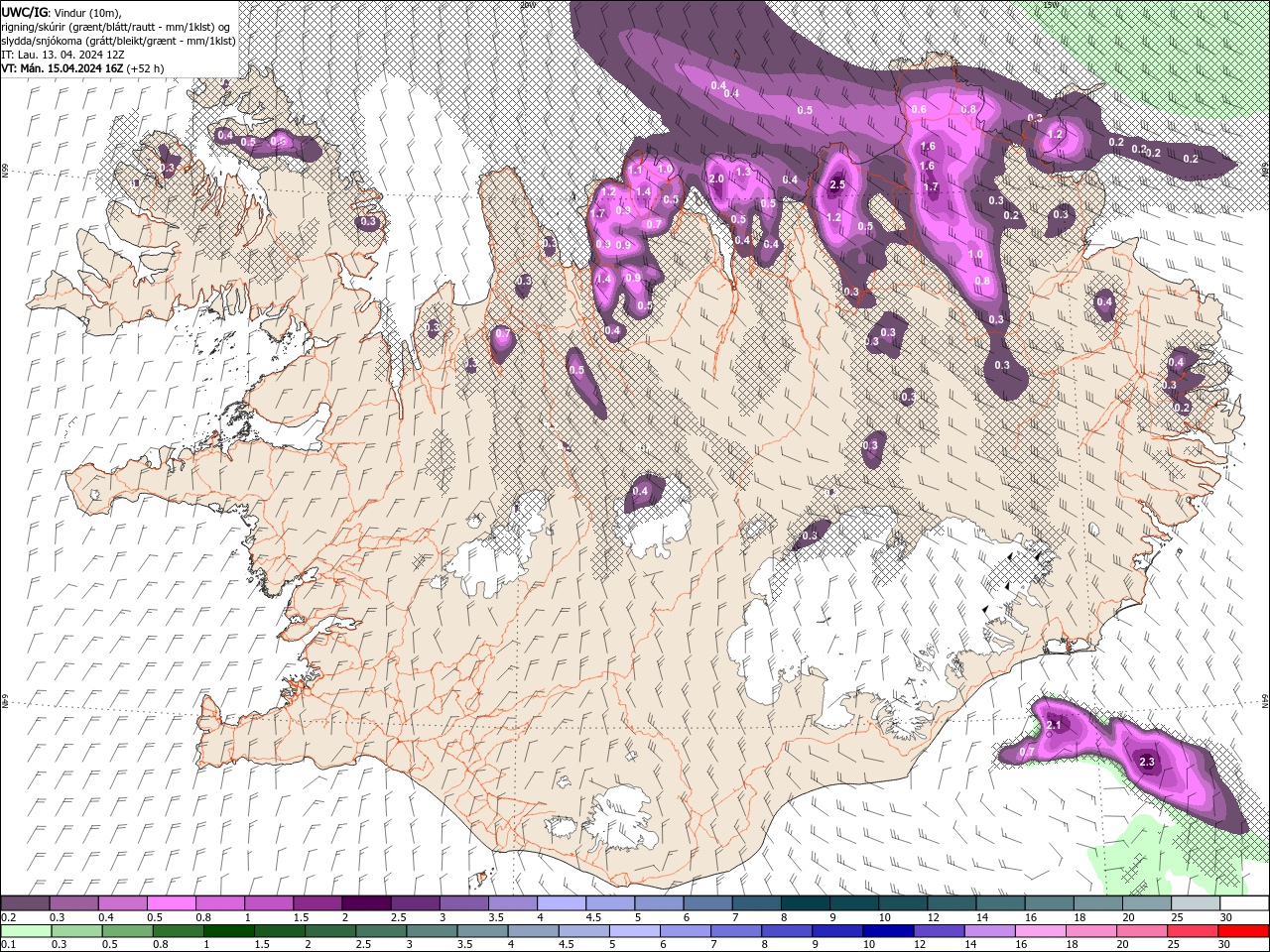The image size is (1270, 952).
Task: Select the 12 swatch in the upper snow legend
Action: click(952, 902)
